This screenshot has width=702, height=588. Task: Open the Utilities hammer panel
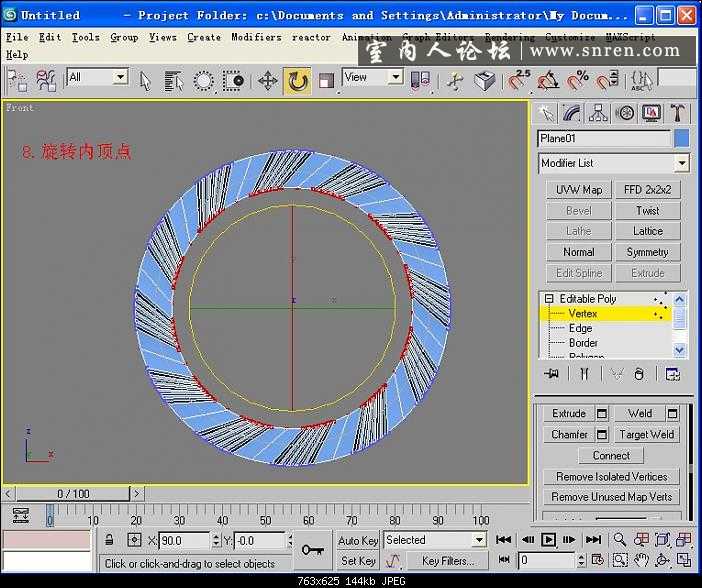click(678, 112)
